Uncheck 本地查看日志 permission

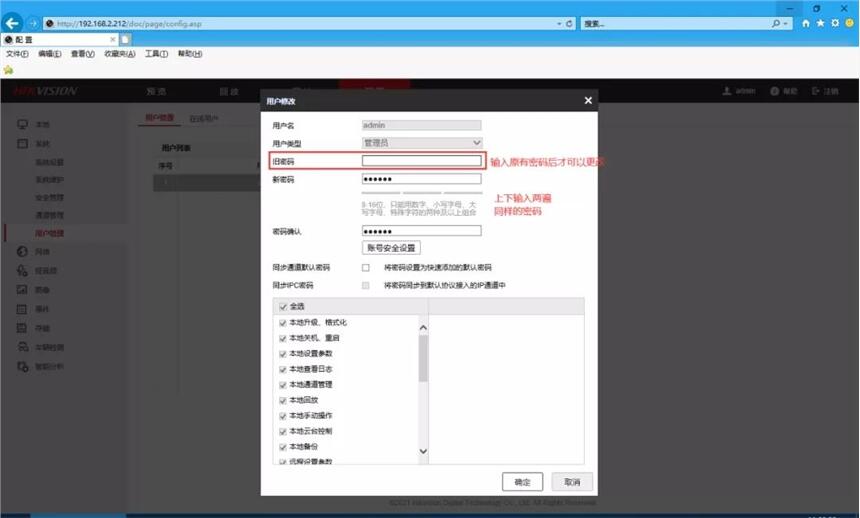point(283,369)
